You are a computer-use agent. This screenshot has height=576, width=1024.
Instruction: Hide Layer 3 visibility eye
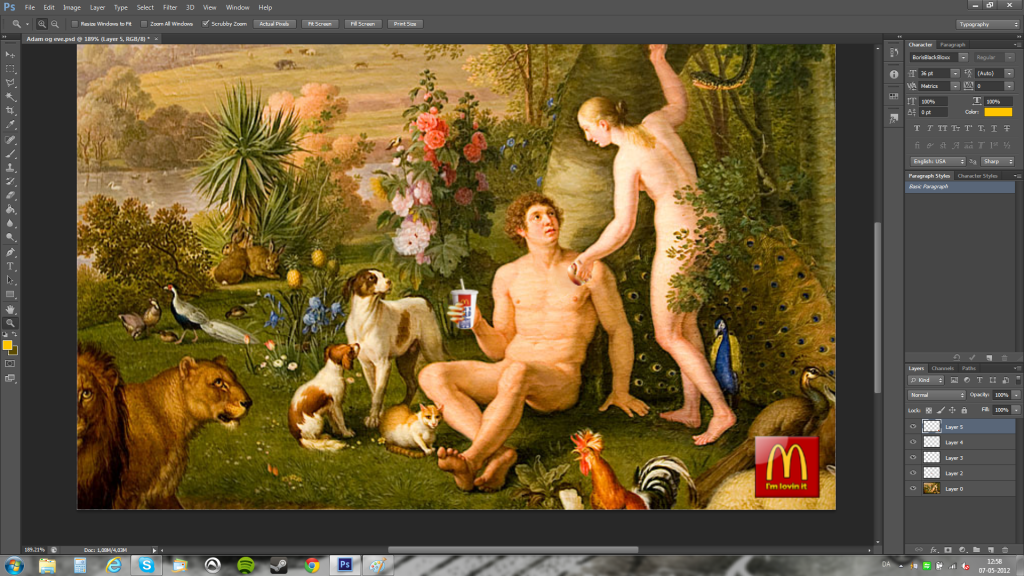pos(913,458)
